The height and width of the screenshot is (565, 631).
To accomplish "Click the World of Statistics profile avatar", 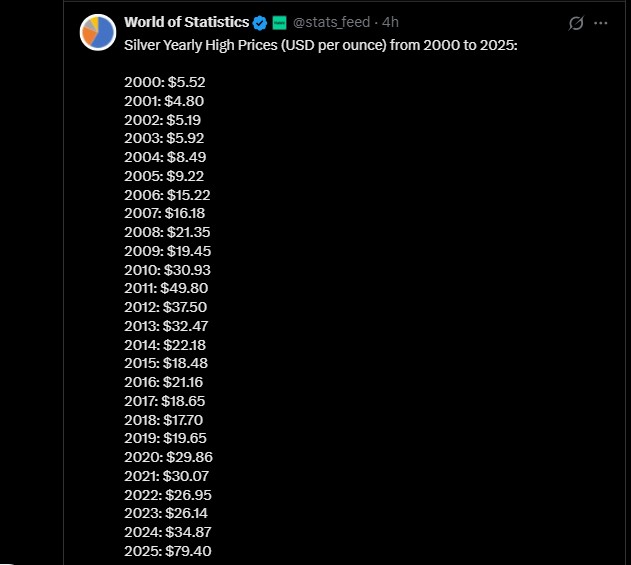I will click(x=98, y=31).
